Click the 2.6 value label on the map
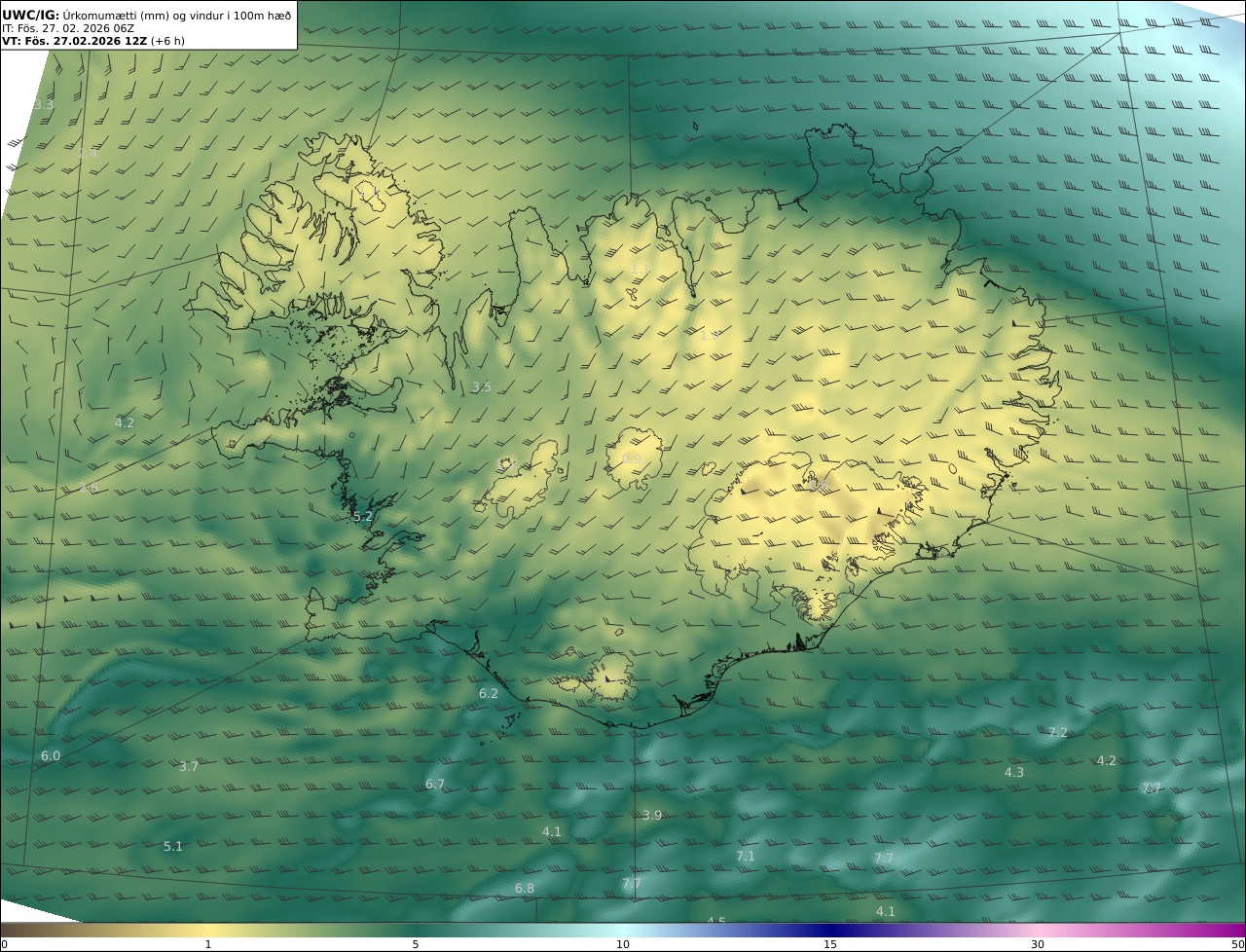The image size is (1246, 952). (x=89, y=487)
